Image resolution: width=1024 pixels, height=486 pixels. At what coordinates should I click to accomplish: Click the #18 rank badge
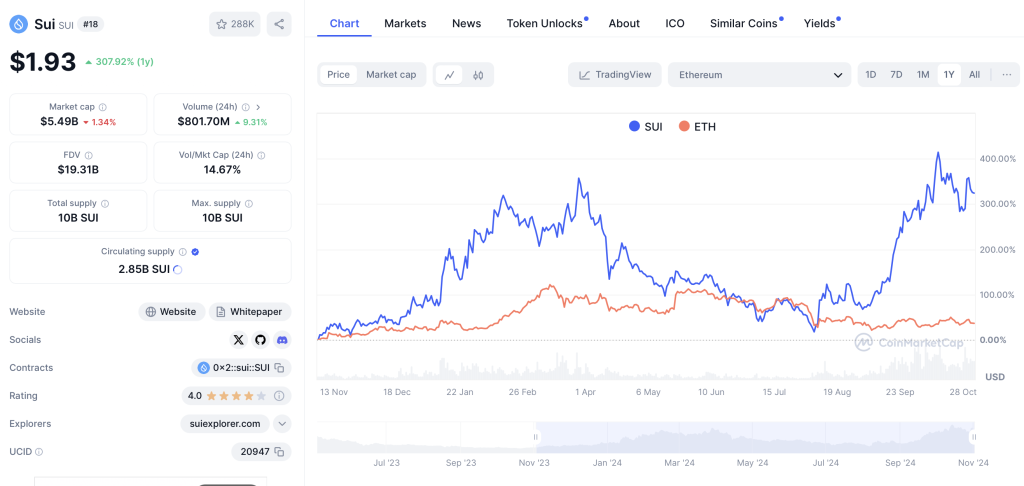click(90, 24)
